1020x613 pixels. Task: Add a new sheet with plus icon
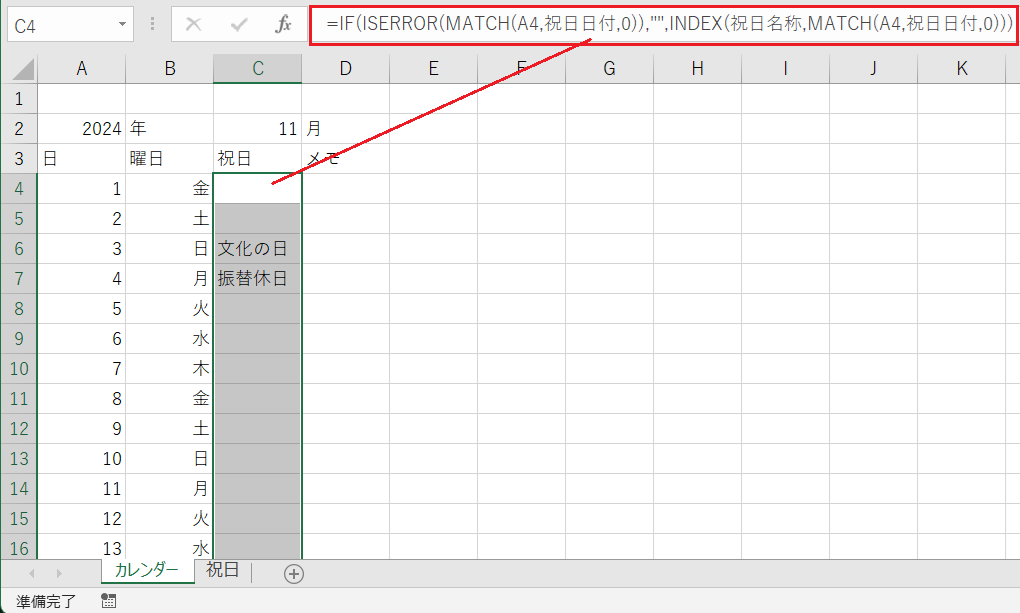(294, 573)
